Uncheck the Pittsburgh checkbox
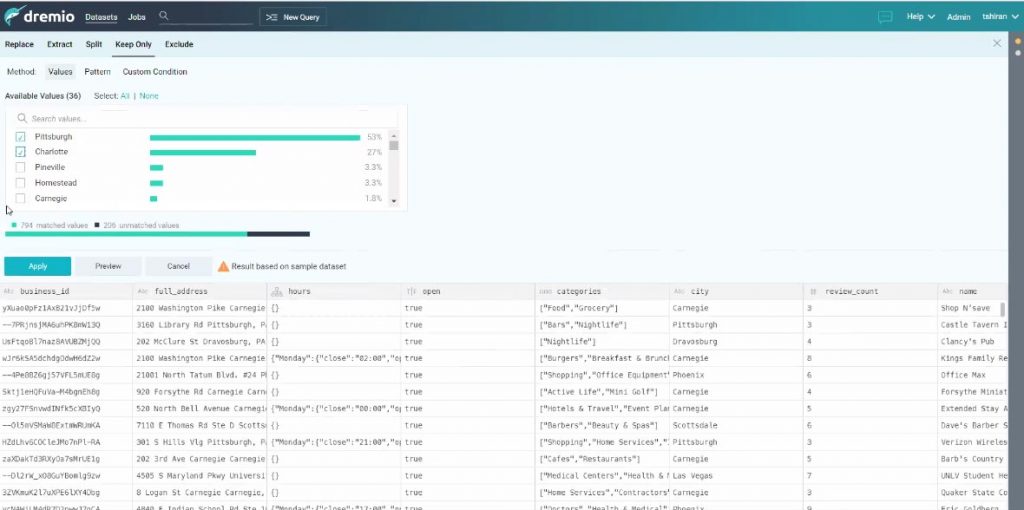This screenshot has width=1024, height=510. (20, 137)
